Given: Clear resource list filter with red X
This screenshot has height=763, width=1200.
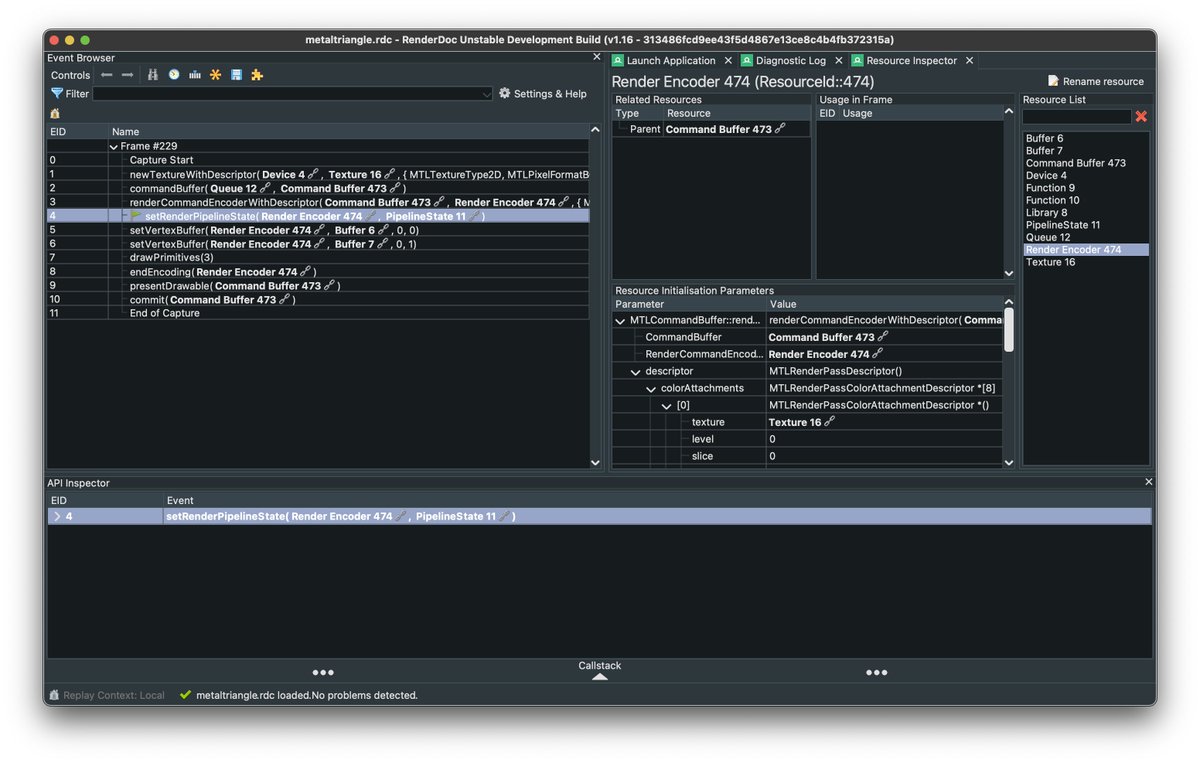Looking at the screenshot, I should pos(1141,117).
